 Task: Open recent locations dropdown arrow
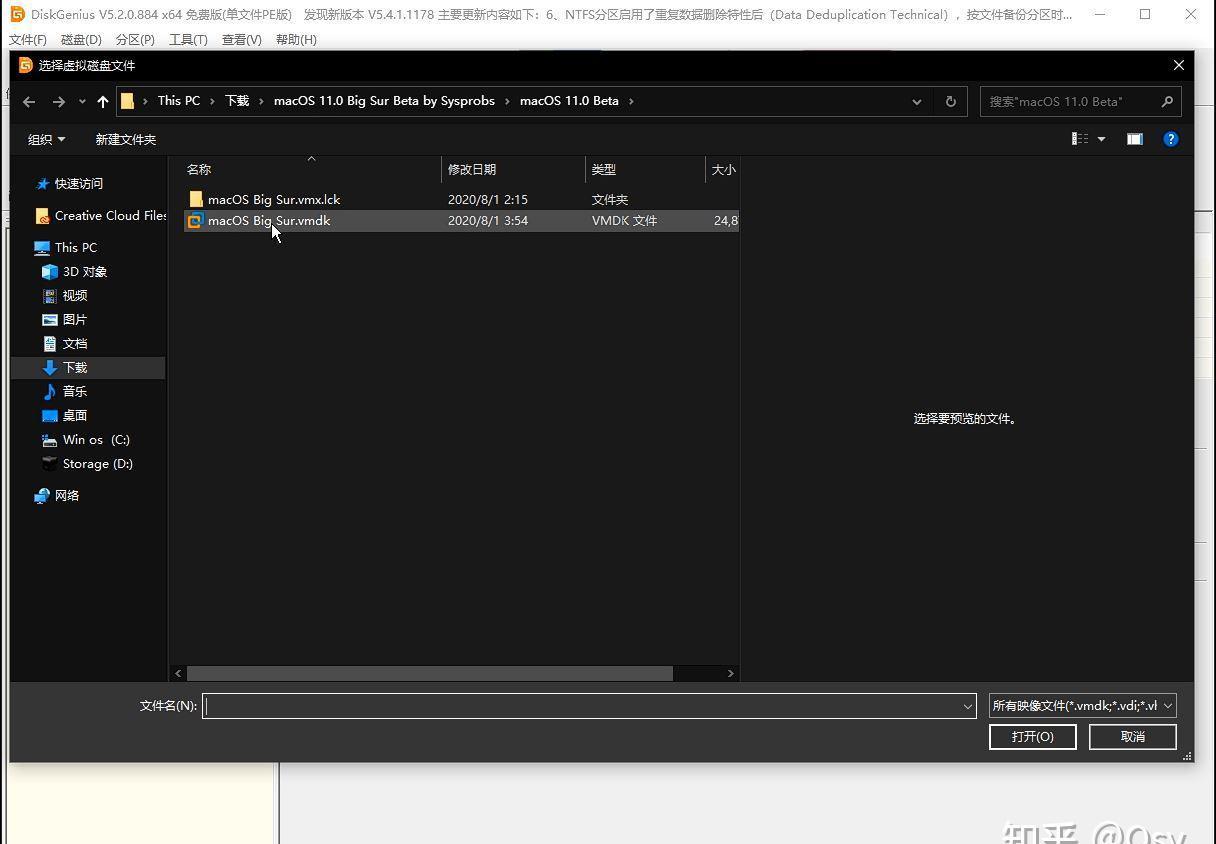(x=82, y=101)
